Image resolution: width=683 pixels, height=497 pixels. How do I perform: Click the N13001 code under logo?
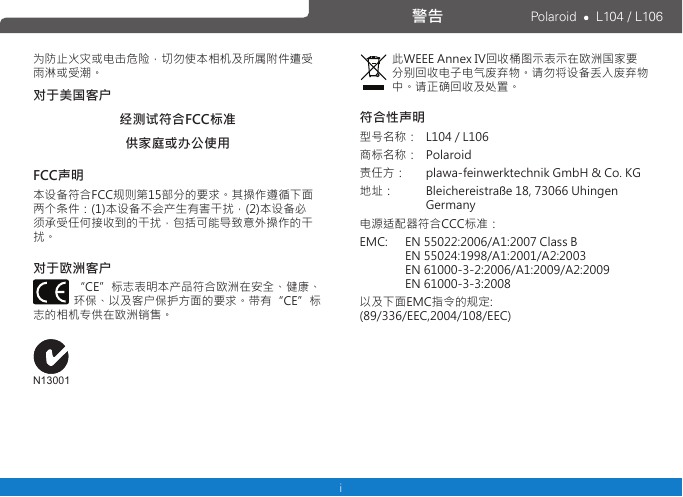[x=51, y=380]
